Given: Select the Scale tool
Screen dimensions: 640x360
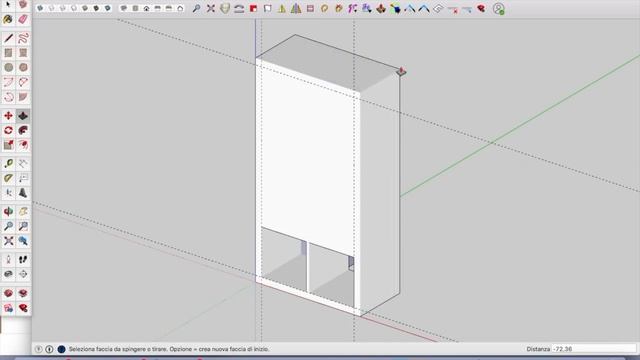Looking at the screenshot, I should point(8,145).
